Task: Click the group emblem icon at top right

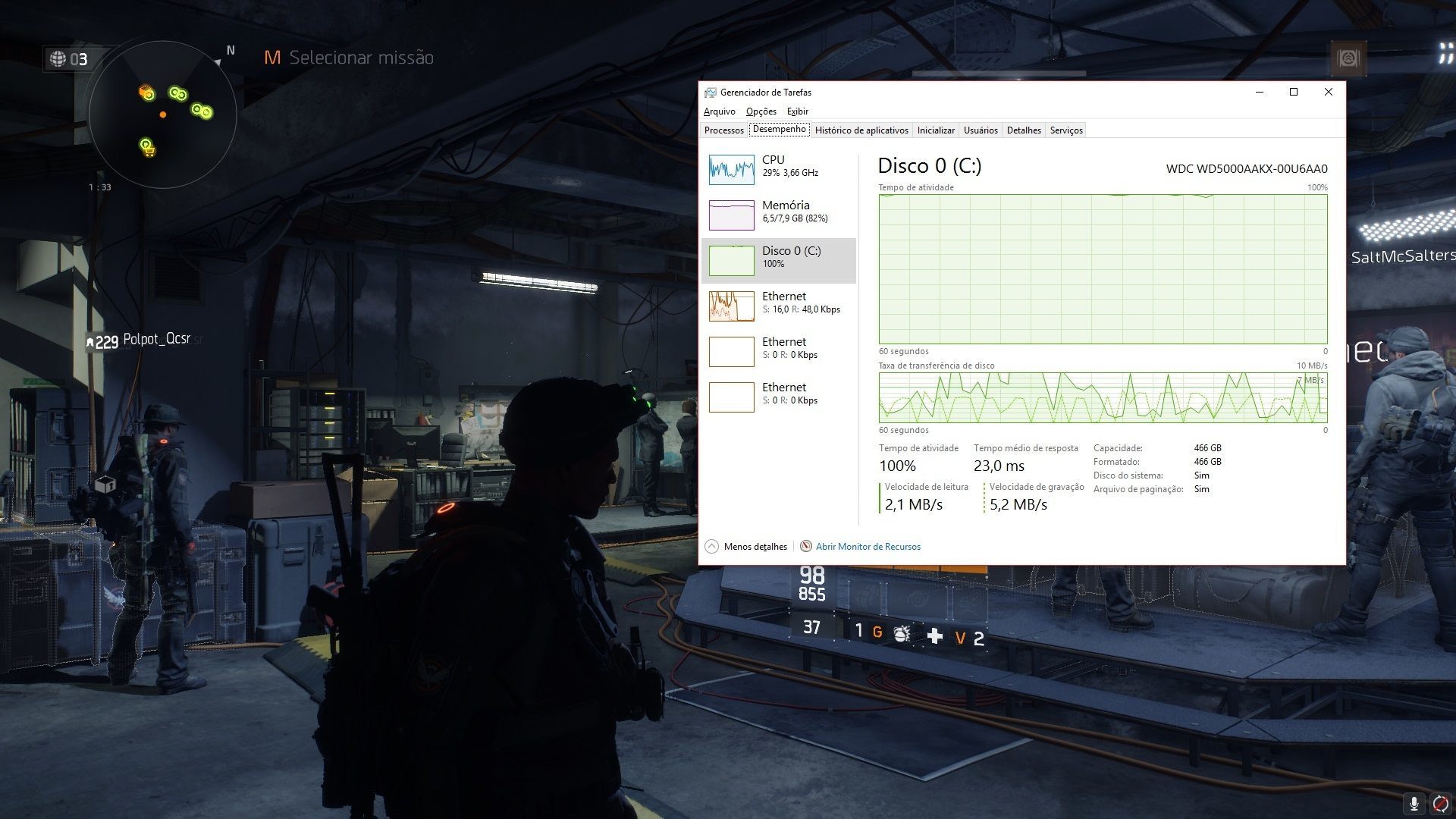Action: [1348, 58]
